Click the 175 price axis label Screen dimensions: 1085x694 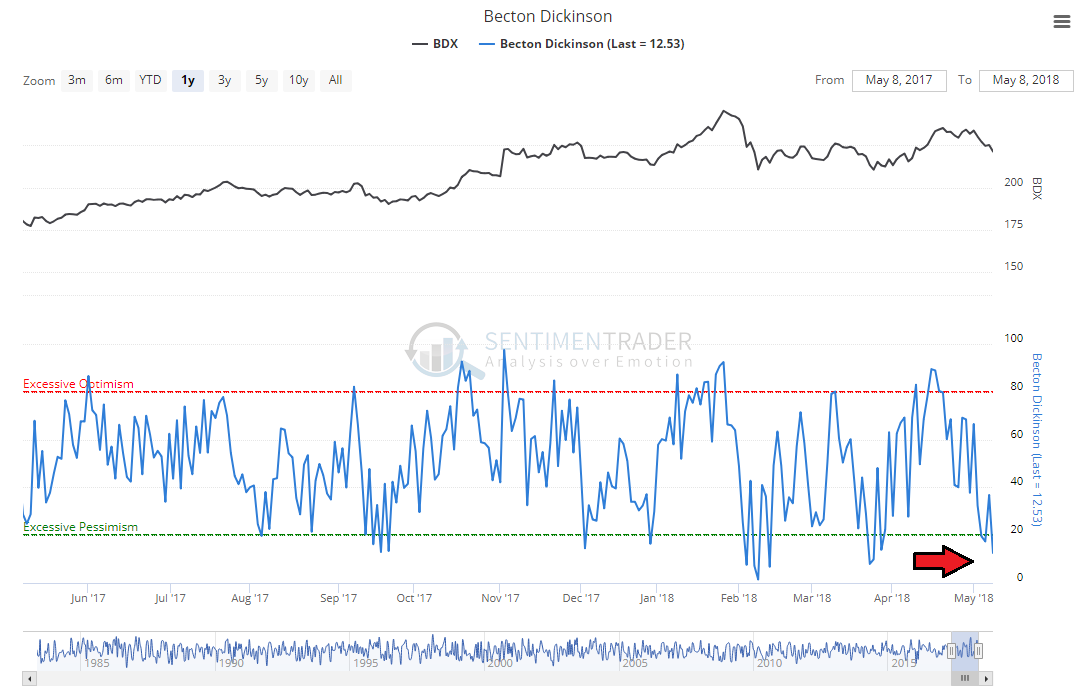1014,224
